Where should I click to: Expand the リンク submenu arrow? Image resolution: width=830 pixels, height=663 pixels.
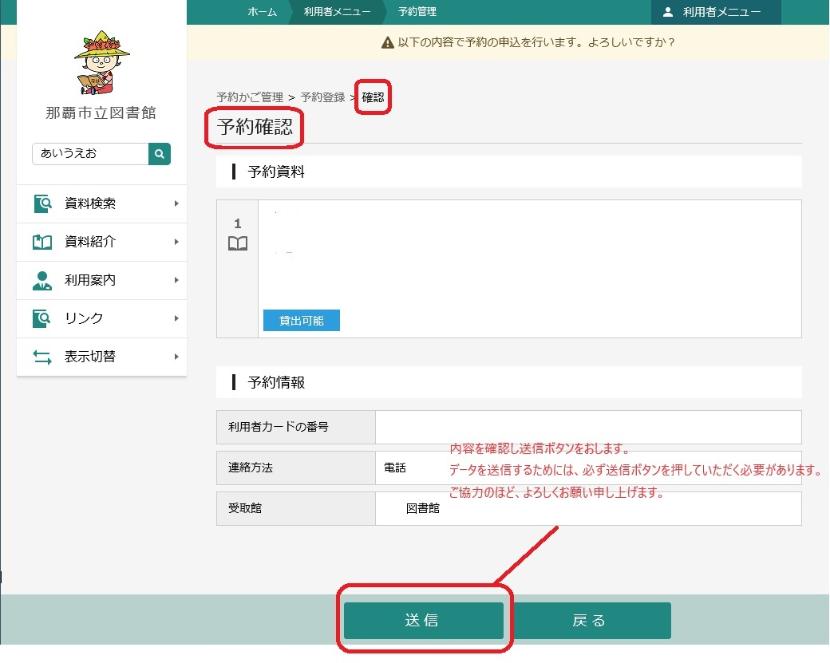click(x=176, y=319)
